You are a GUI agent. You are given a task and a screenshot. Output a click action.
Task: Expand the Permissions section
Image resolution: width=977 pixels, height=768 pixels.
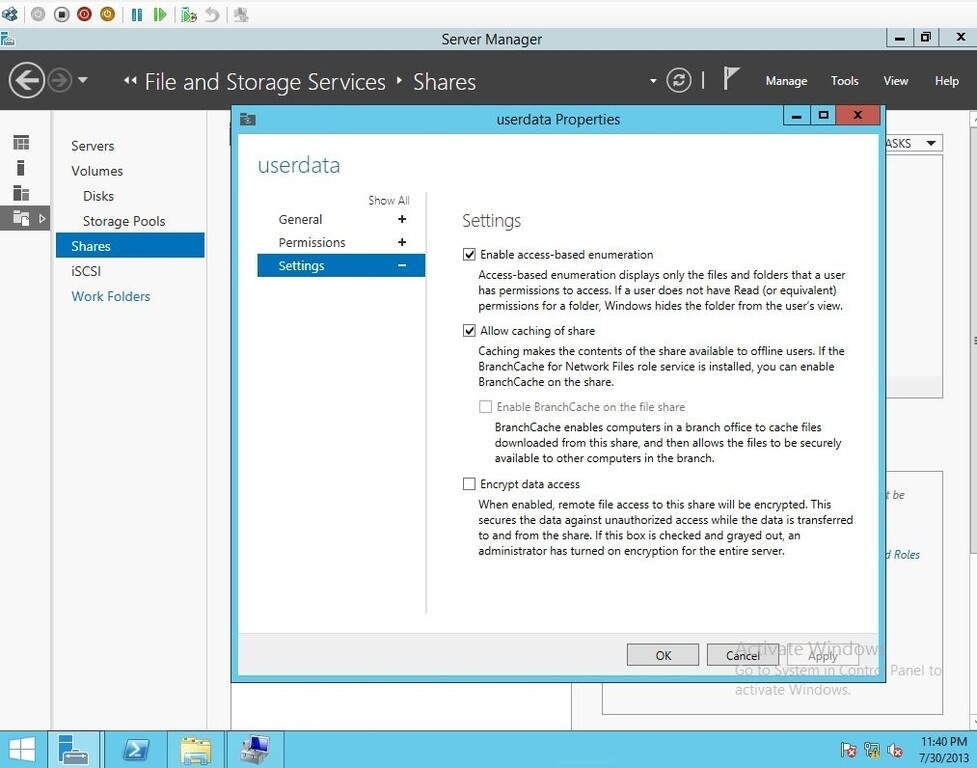(x=401, y=242)
